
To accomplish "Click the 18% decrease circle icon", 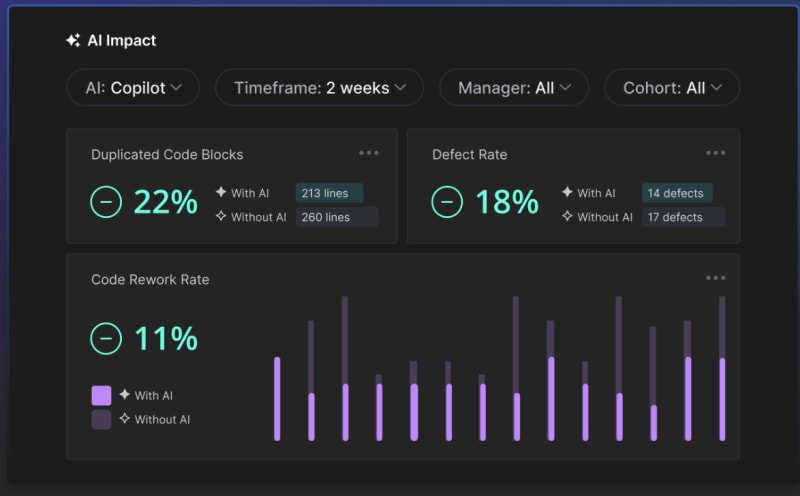I will [447, 202].
